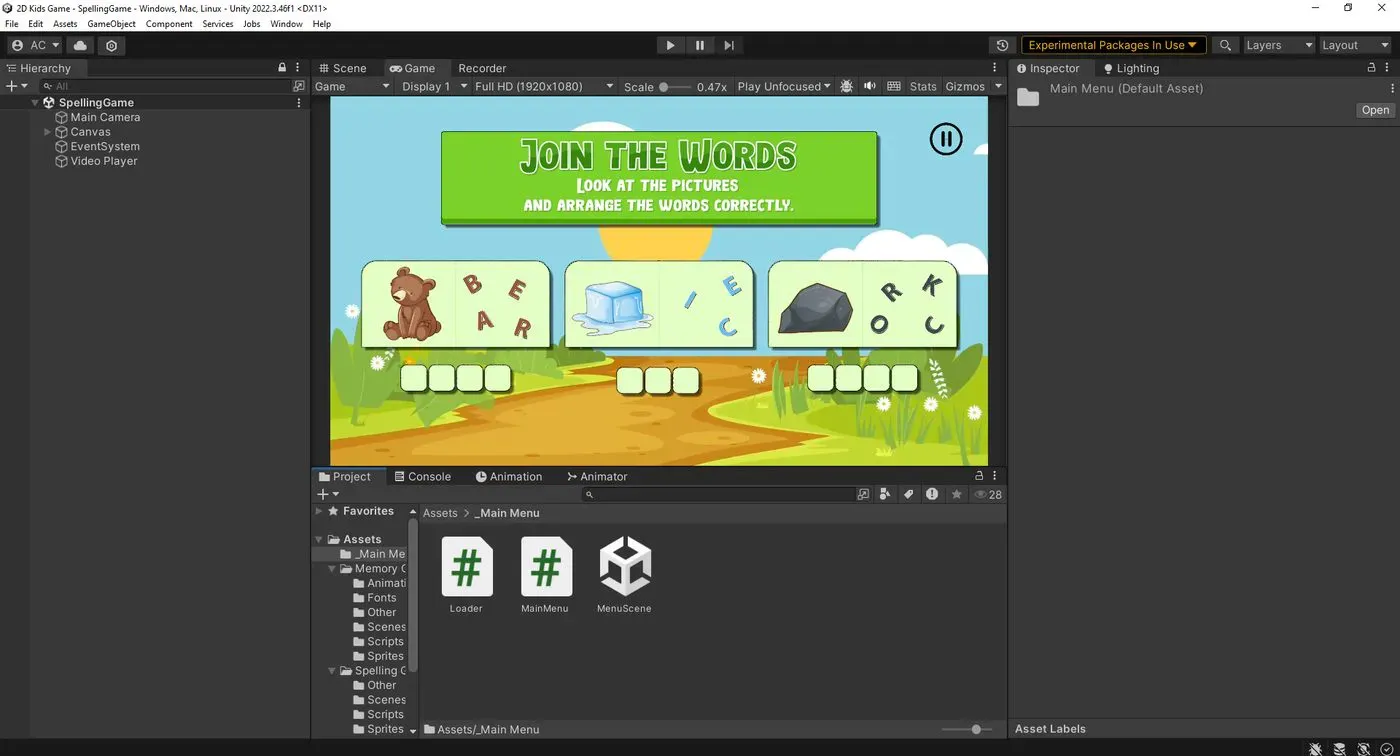Select the MenuScene scene asset
Viewport: 1400px width, 756px height.
coord(624,575)
